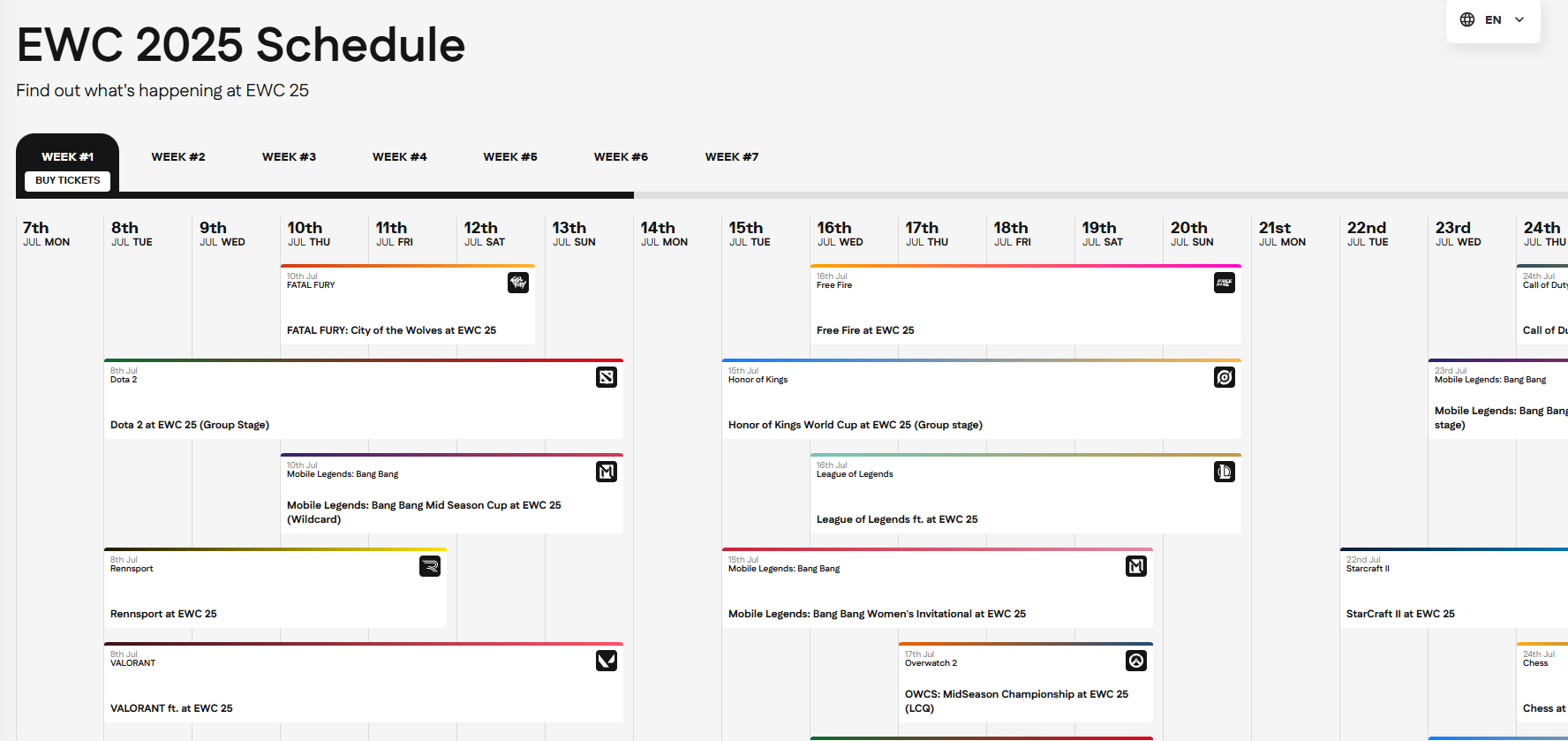Viewport: 1568px width, 741px height.
Task: Click the globe language icon
Action: (x=1467, y=19)
